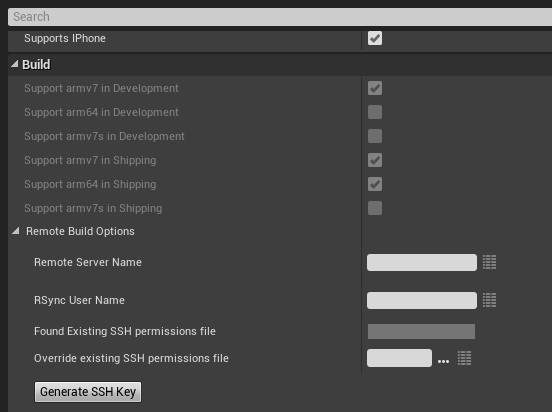Click the Remote Server Name text field
The image size is (552, 412).
pyautogui.click(x=422, y=262)
